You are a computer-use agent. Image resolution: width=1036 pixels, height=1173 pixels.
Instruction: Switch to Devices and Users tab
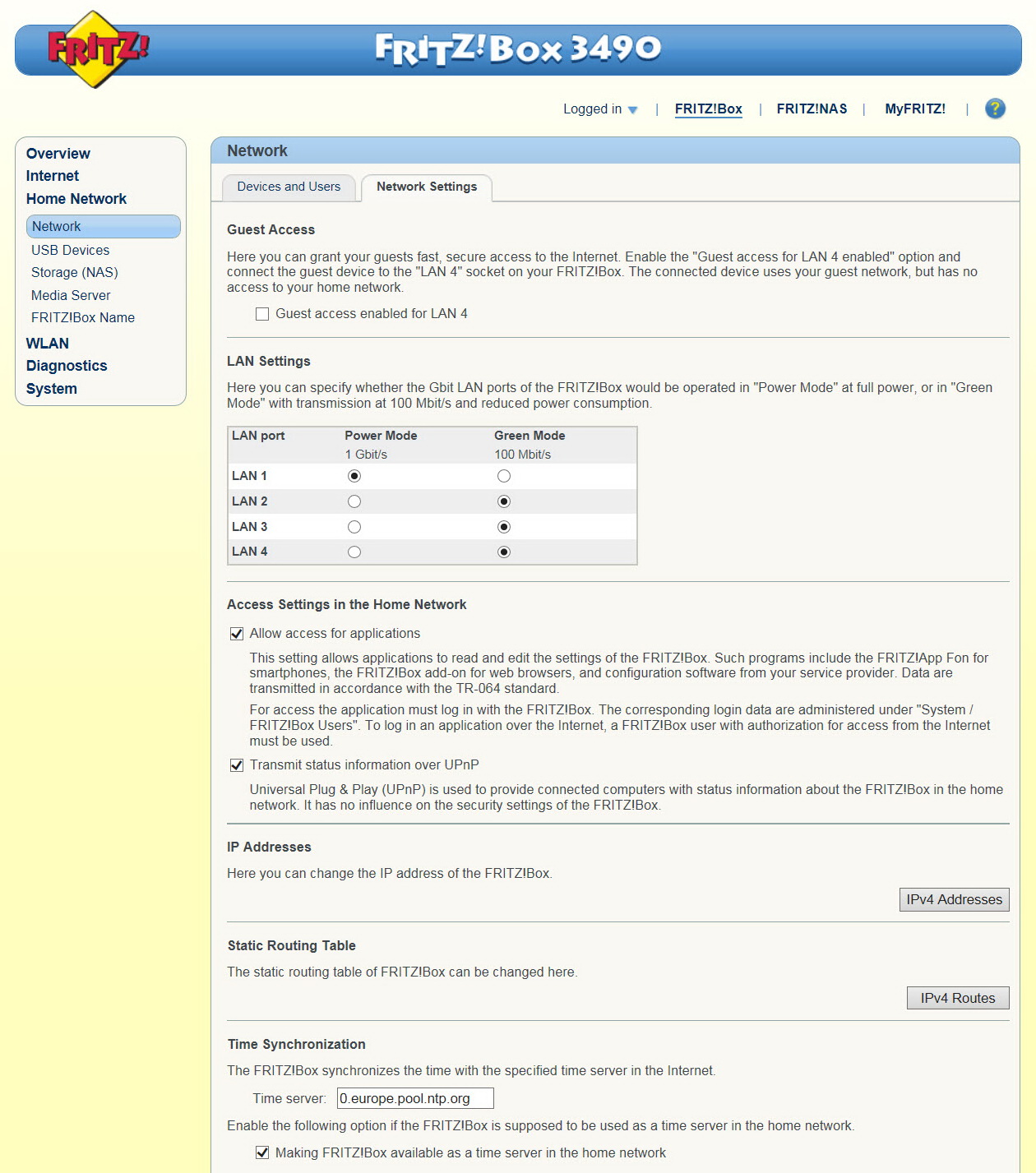(289, 187)
